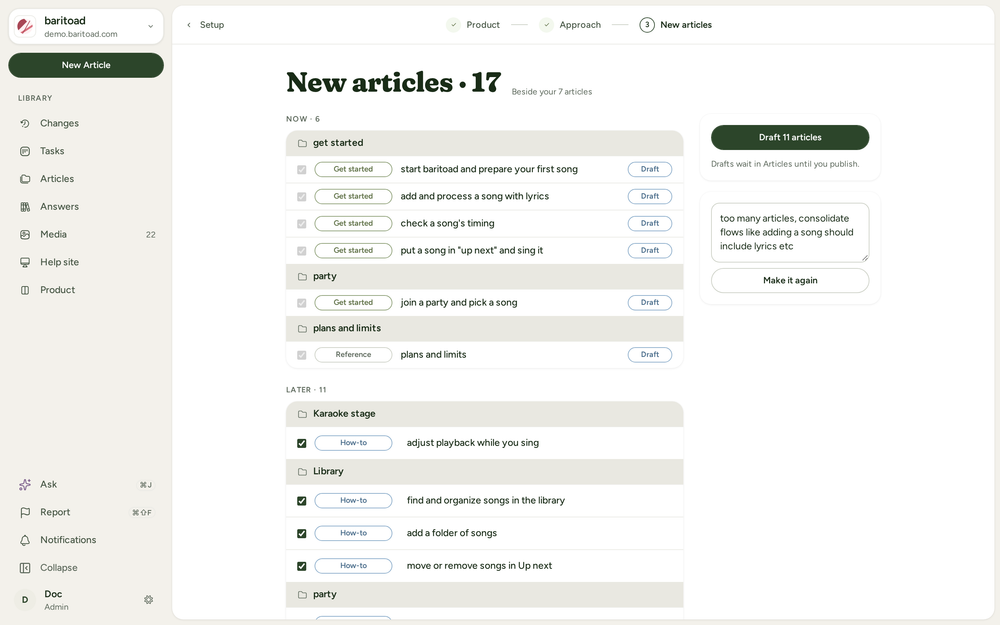Click Draft button for check a song's timing
The height and width of the screenshot is (625, 1000).
coord(650,223)
